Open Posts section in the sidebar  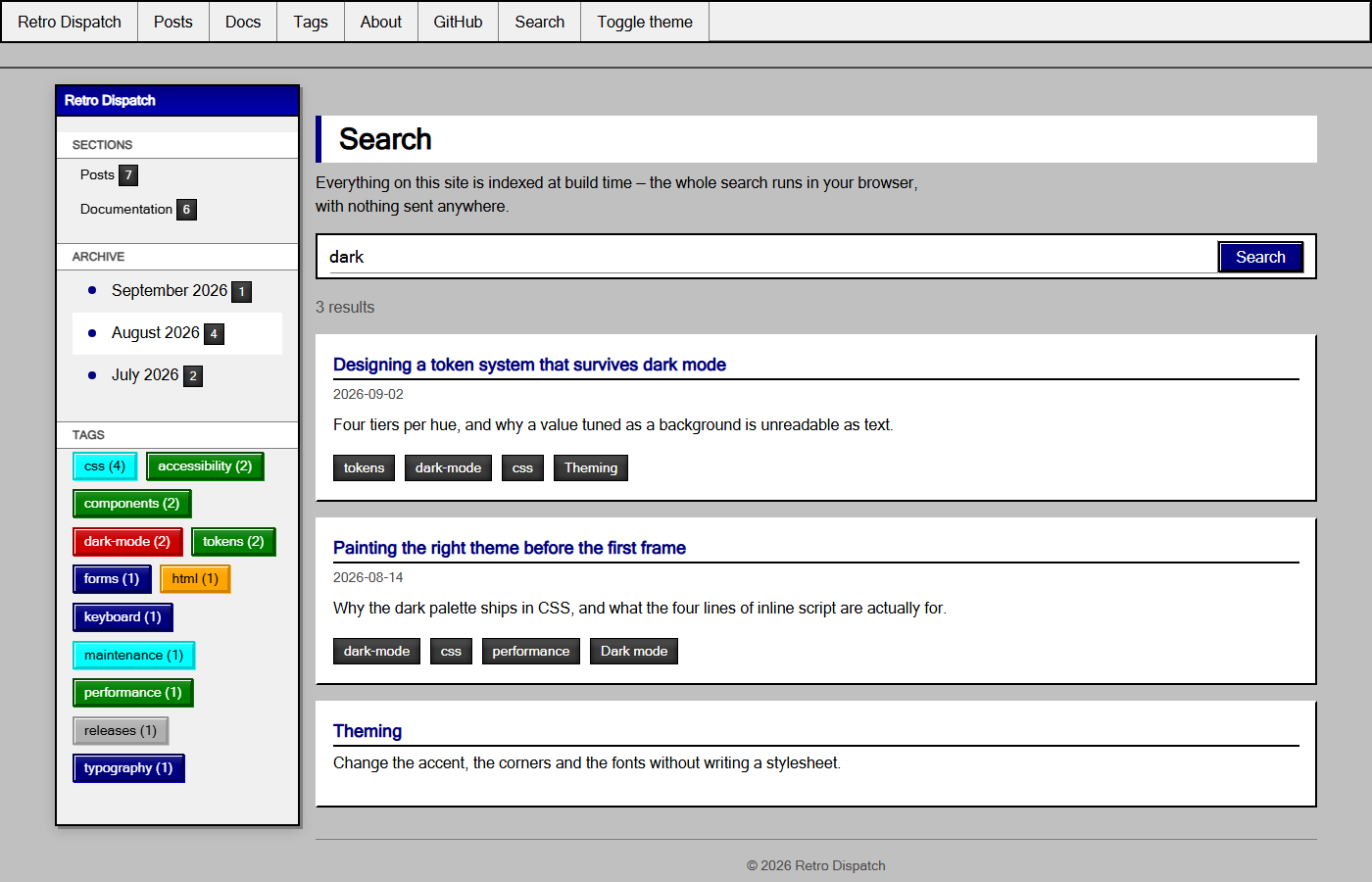pyautogui.click(x=98, y=174)
